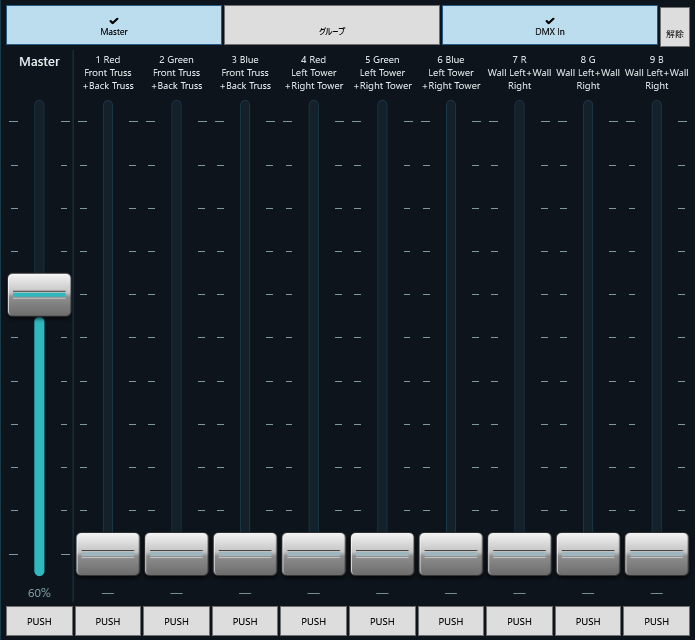The image size is (696, 640).
Task: Toggle the DMX In filter button
Action: point(550,25)
